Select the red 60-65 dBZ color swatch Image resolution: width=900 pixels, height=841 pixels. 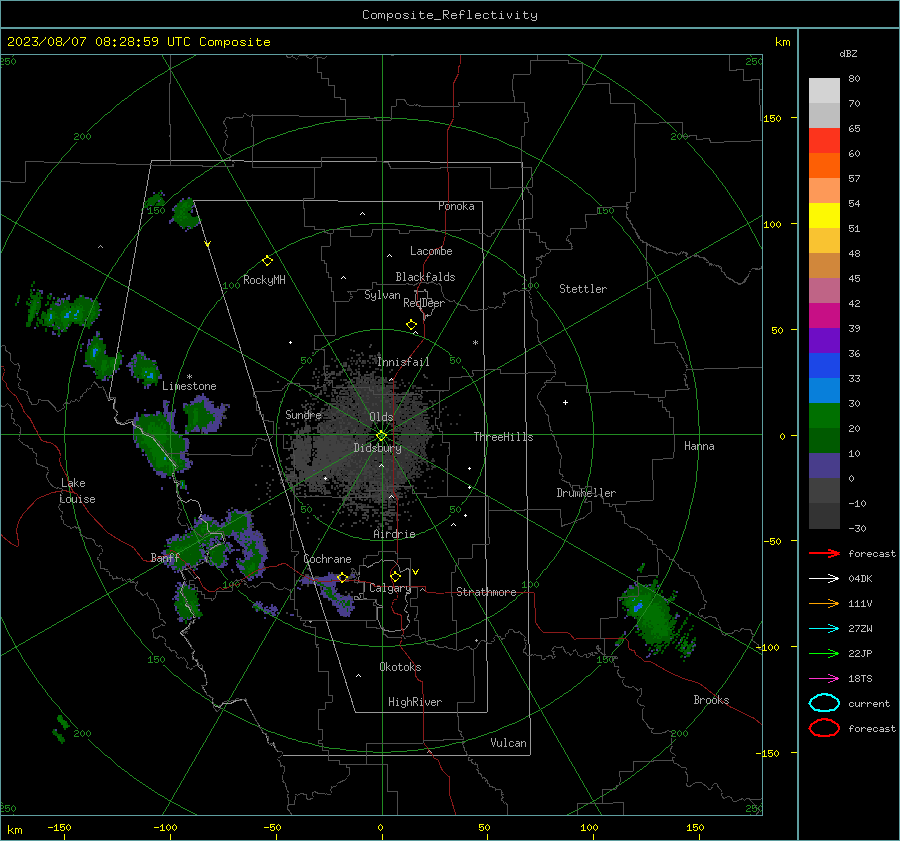(824, 141)
